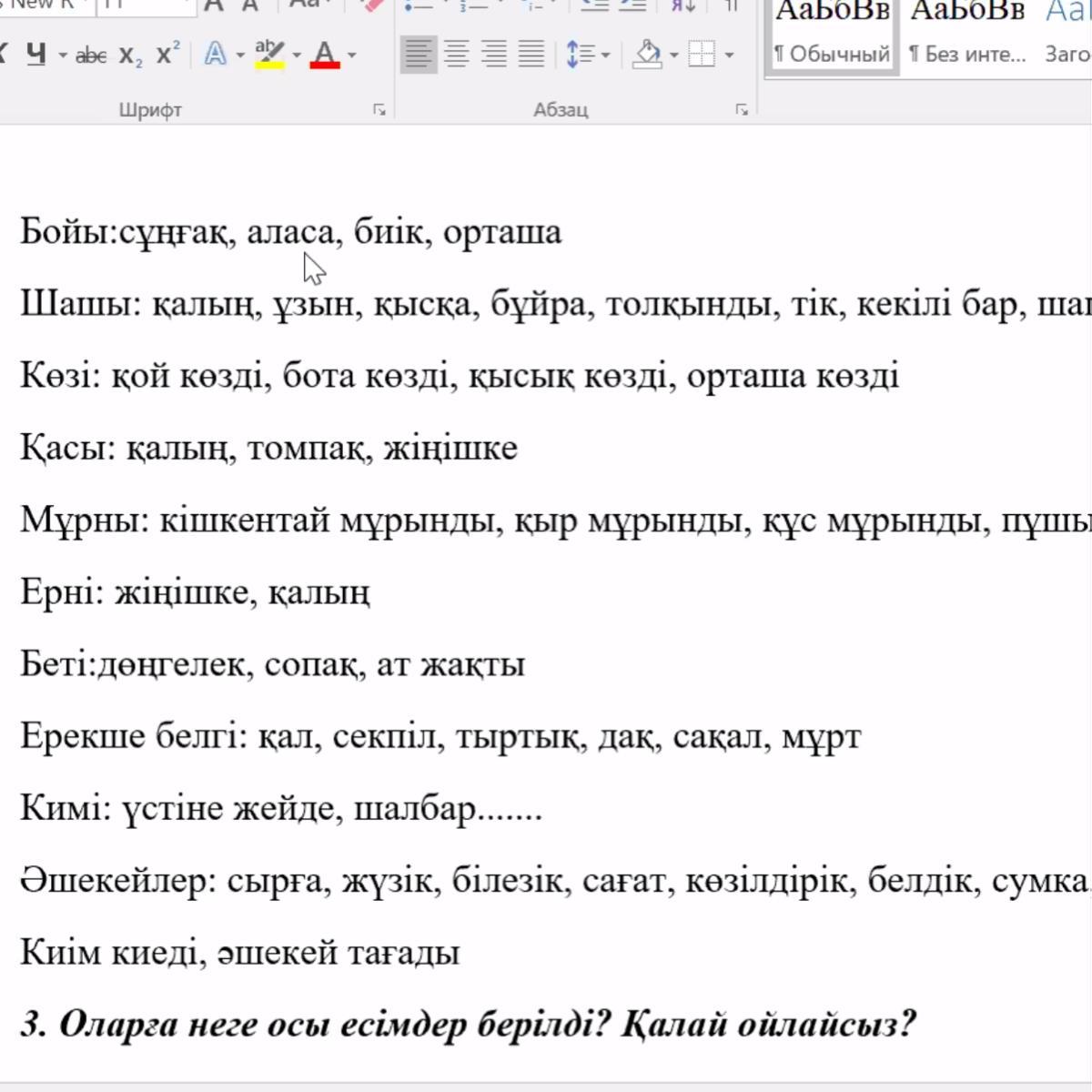The height and width of the screenshot is (1092, 1092).
Task: Open the Шрифт dialog launcher
Action: 379,110
